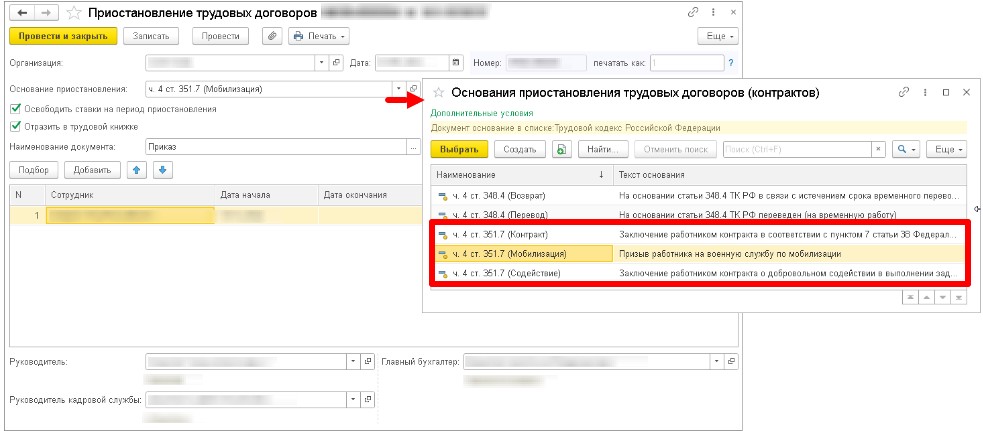983x431 pixels.
Task: Click the Создать button in the grounds list
Action: [520, 149]
